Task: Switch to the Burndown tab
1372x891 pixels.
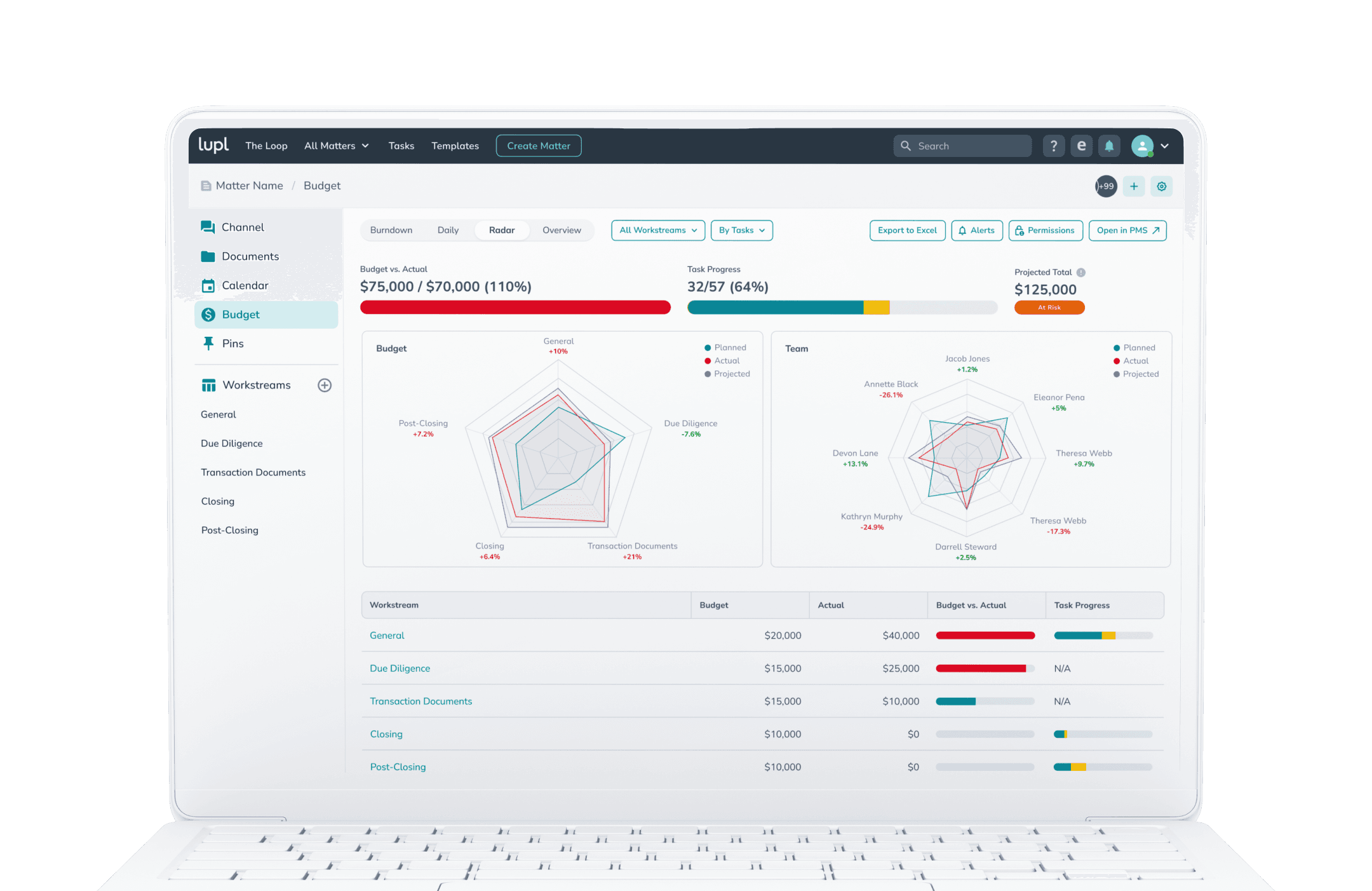Action: (391, 230)
